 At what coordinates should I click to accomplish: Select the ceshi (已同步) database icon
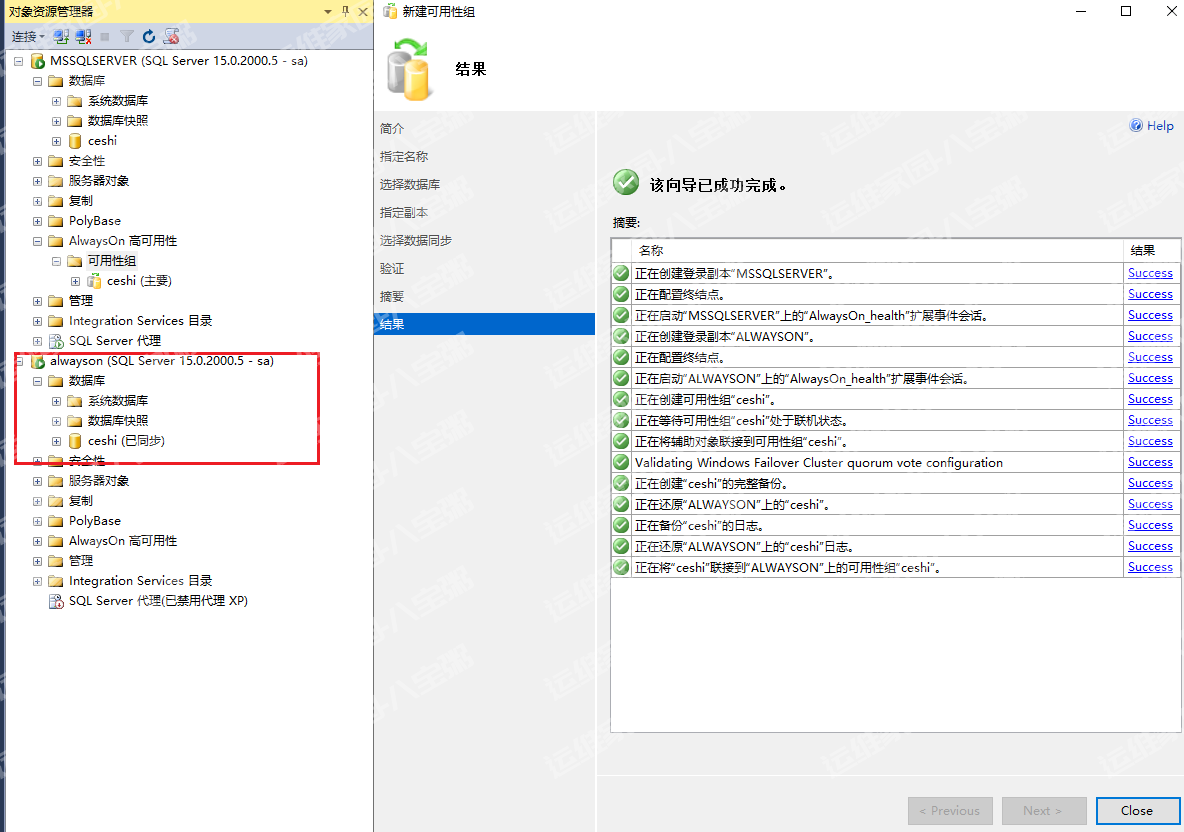pyautogui.click(x=75, y=441)
